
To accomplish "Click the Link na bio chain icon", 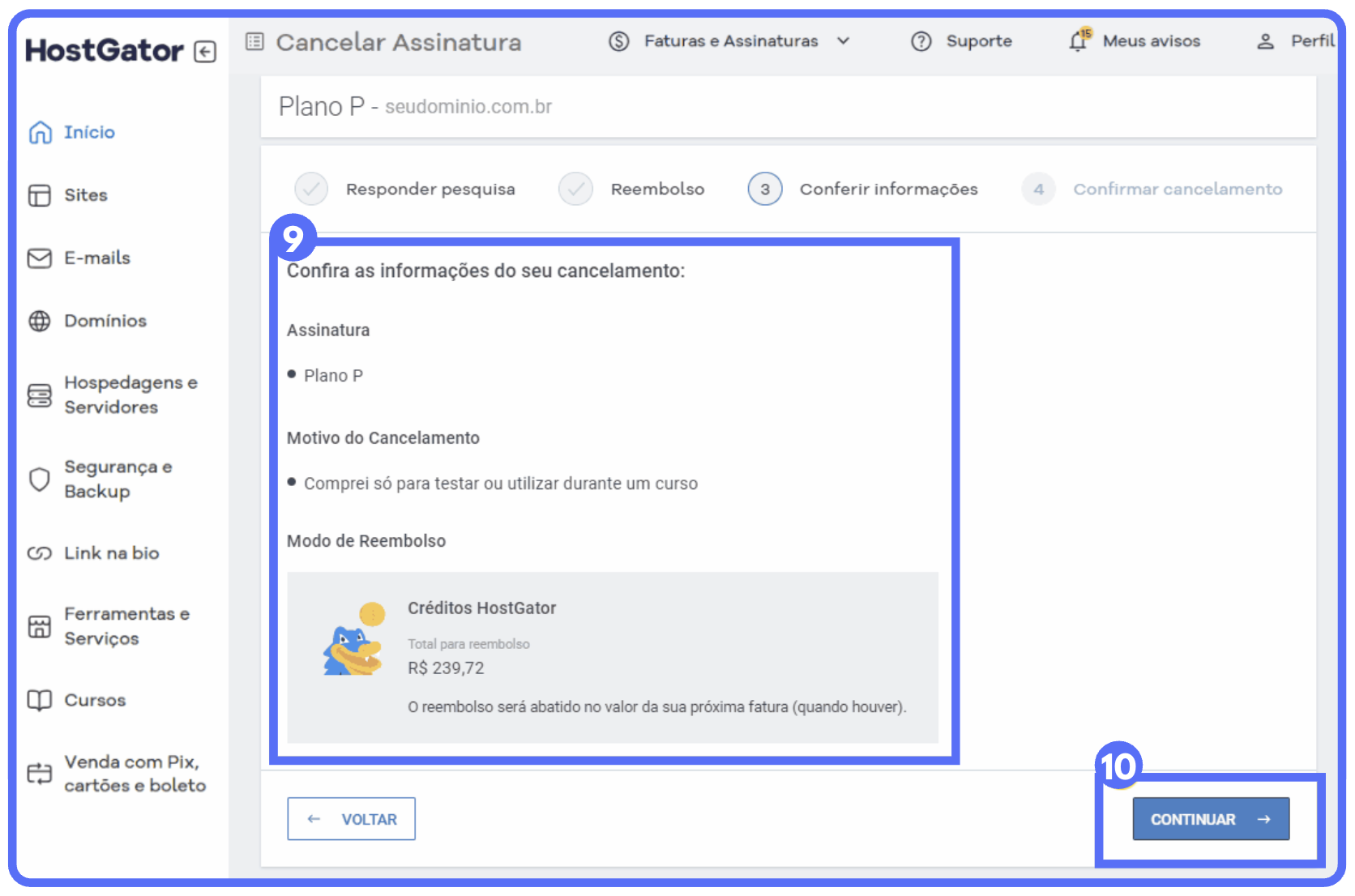I will (40, 553).
